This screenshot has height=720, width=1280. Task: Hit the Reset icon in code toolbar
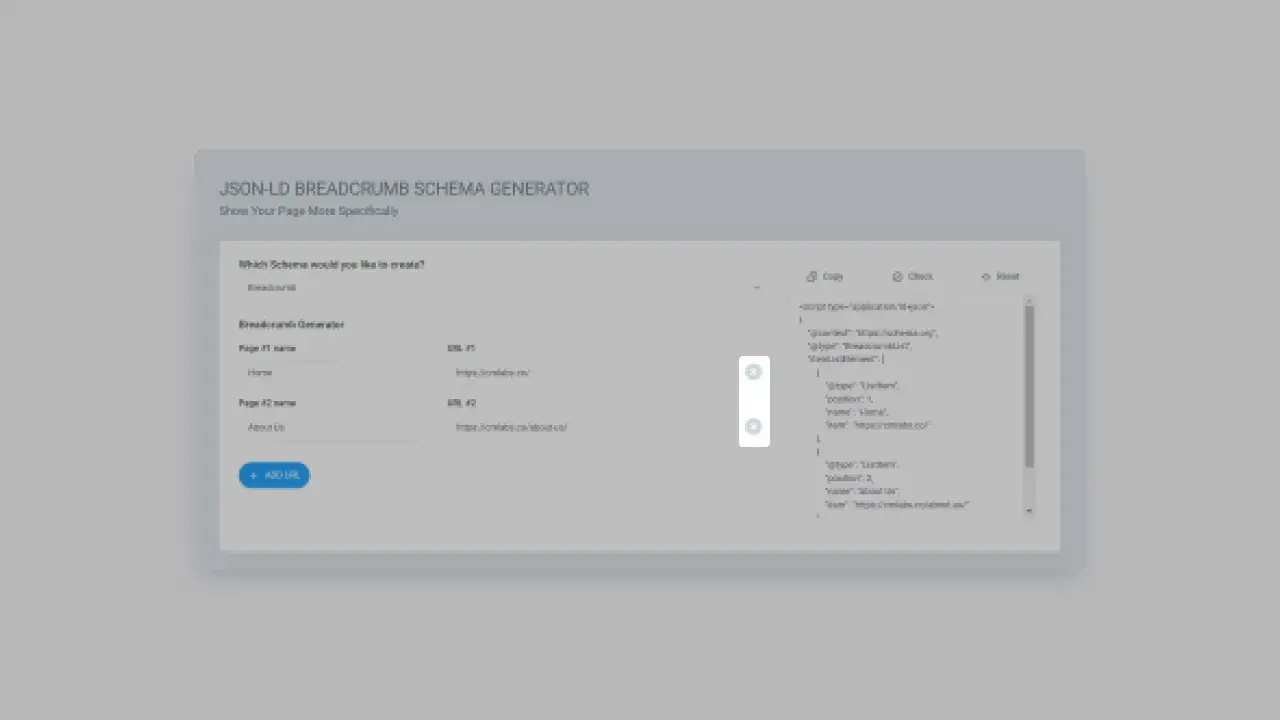click(986, 277)
